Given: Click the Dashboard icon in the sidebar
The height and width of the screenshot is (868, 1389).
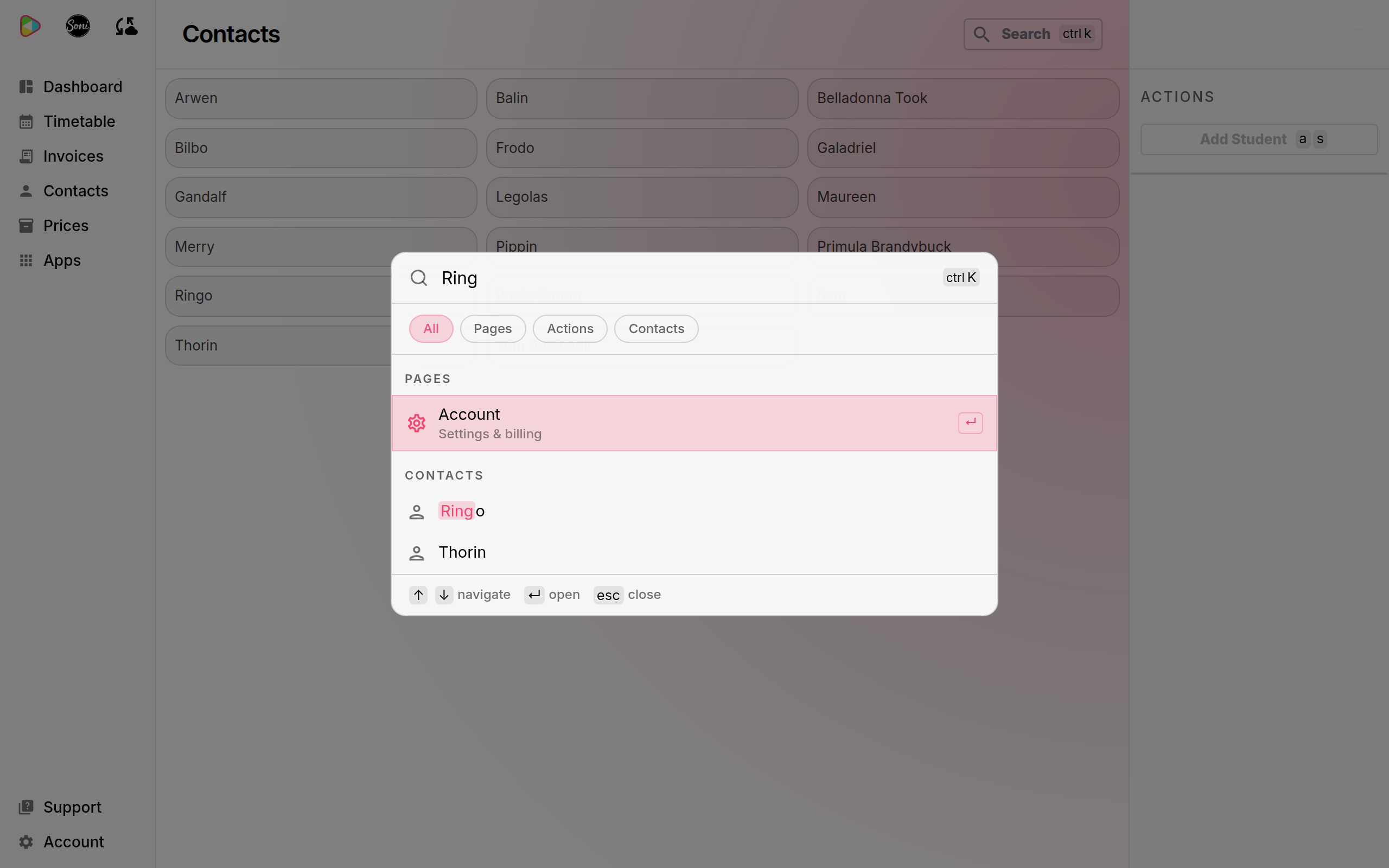Looking at the screenshot, I should 26,87.
